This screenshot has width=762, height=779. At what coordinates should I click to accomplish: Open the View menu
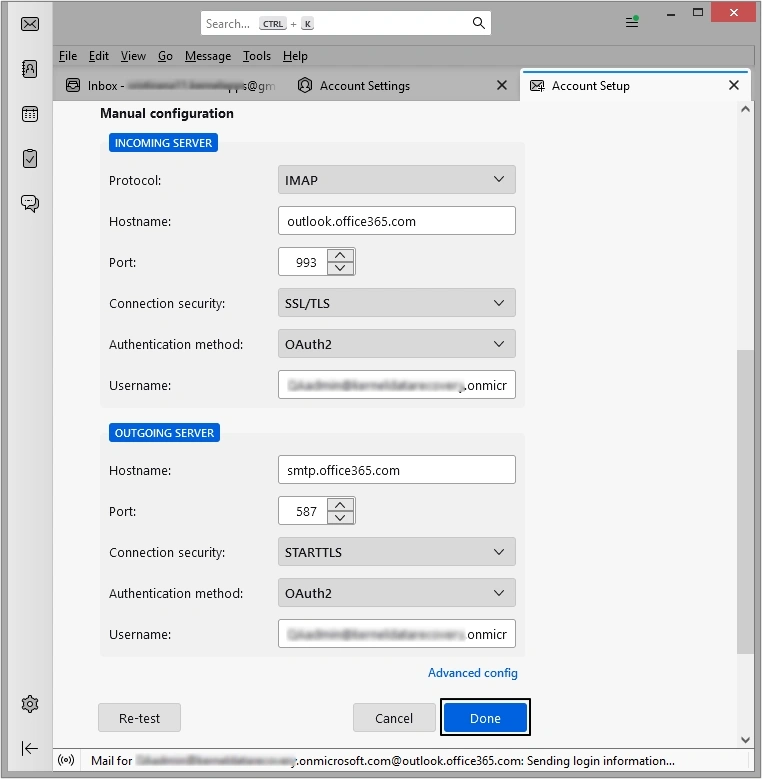(x=133, y=56)
